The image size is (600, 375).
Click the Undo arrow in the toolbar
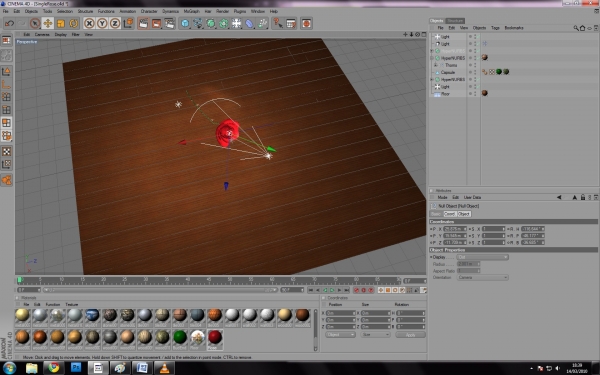pyautogui.click(x=9, y=24)
